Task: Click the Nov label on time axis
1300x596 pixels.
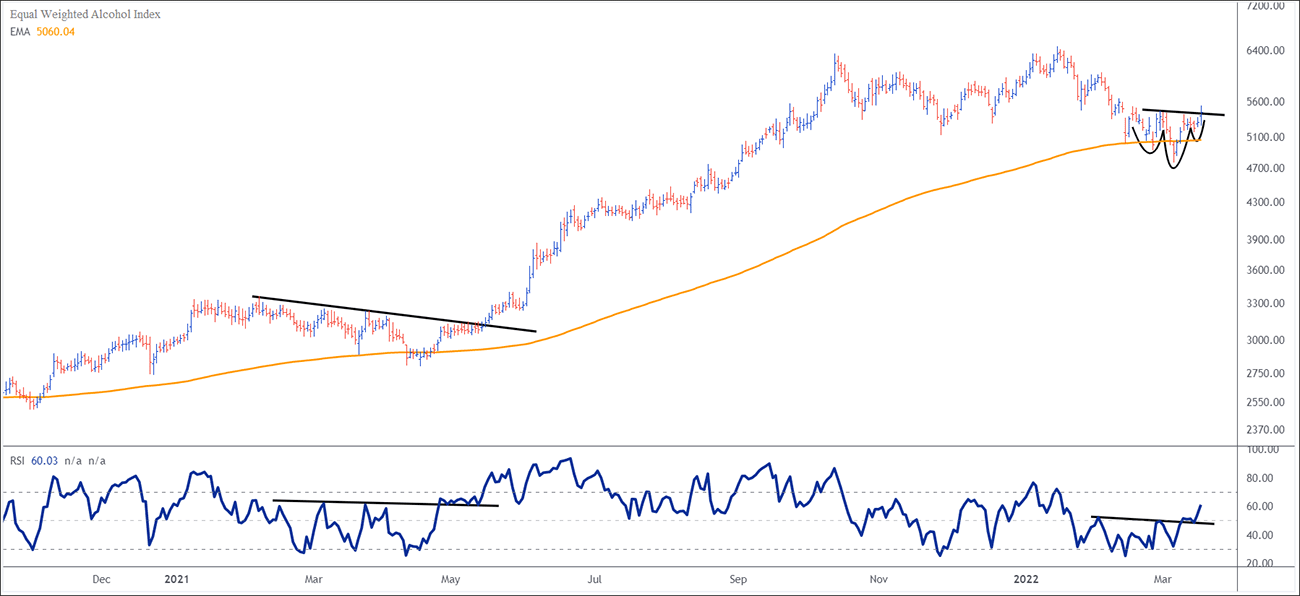Action: [879, 579]
